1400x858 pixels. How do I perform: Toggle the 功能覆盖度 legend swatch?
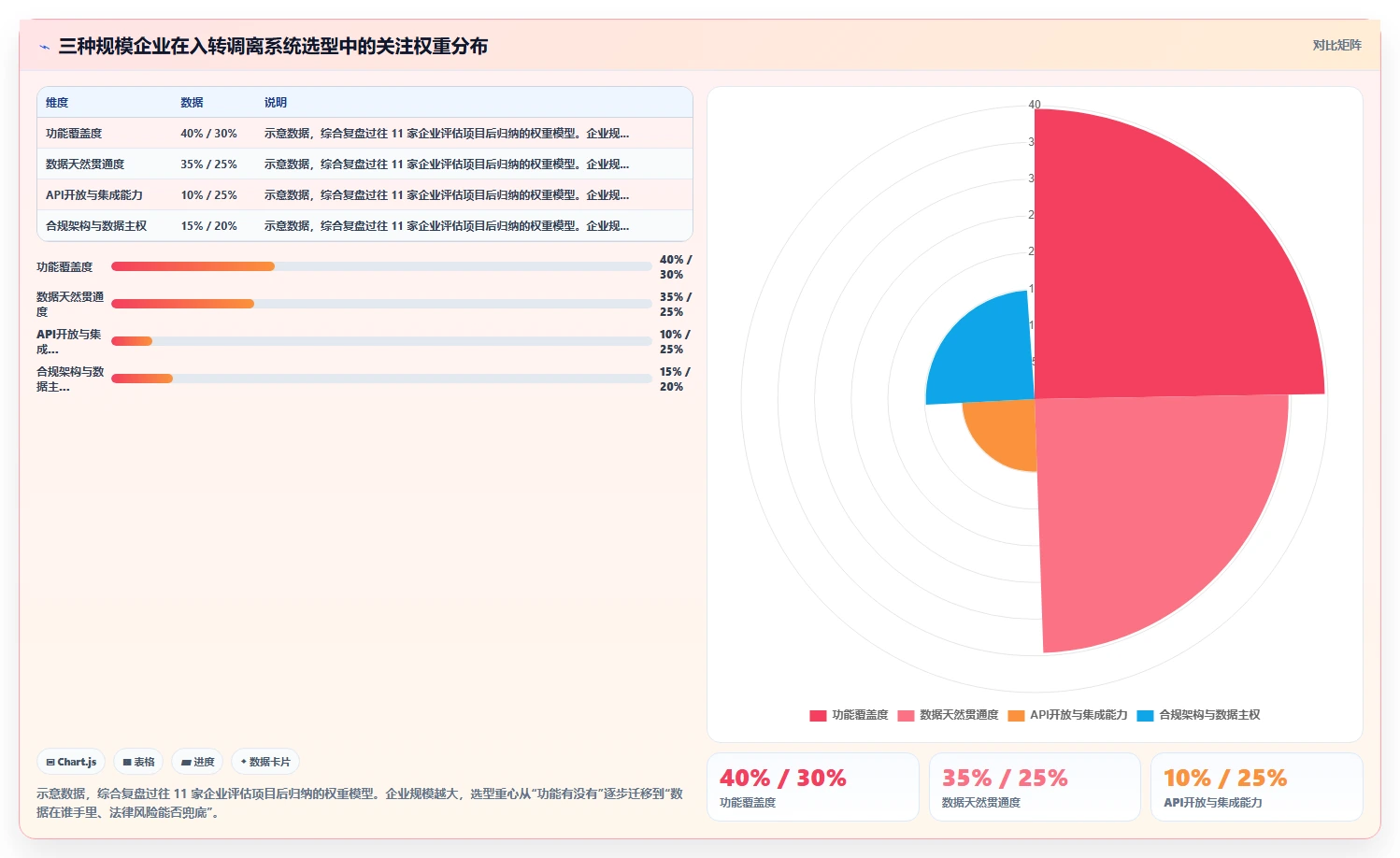[818, 715]
